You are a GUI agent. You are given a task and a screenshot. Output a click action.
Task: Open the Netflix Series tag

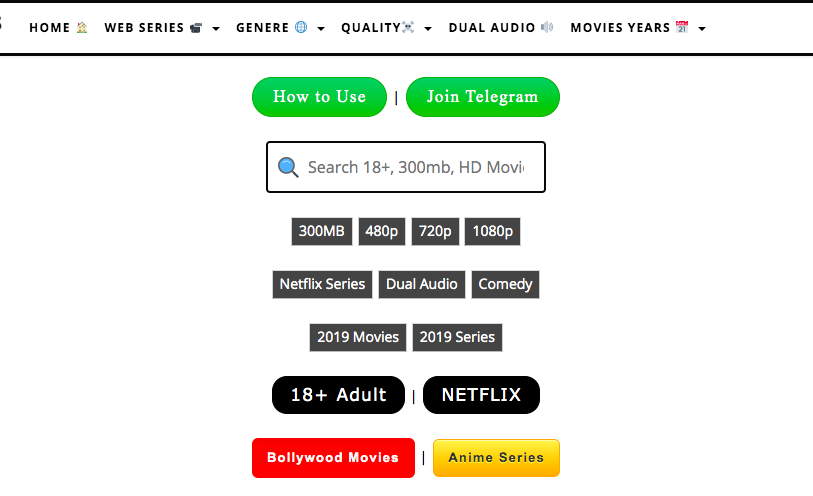click(322, 284)
